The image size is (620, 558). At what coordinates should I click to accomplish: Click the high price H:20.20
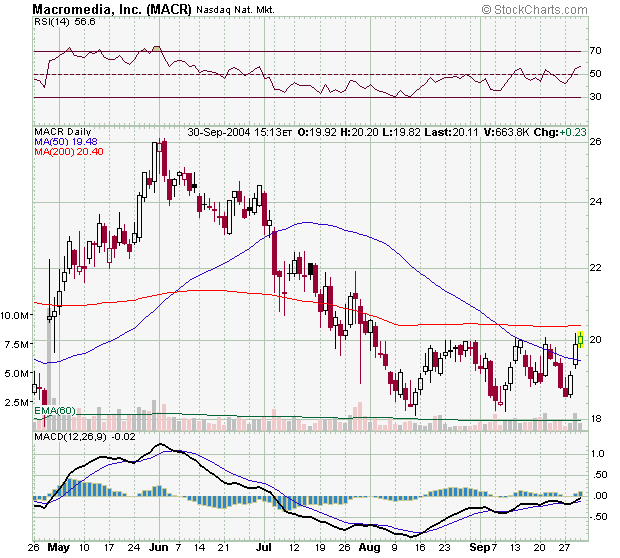(359, 132)
